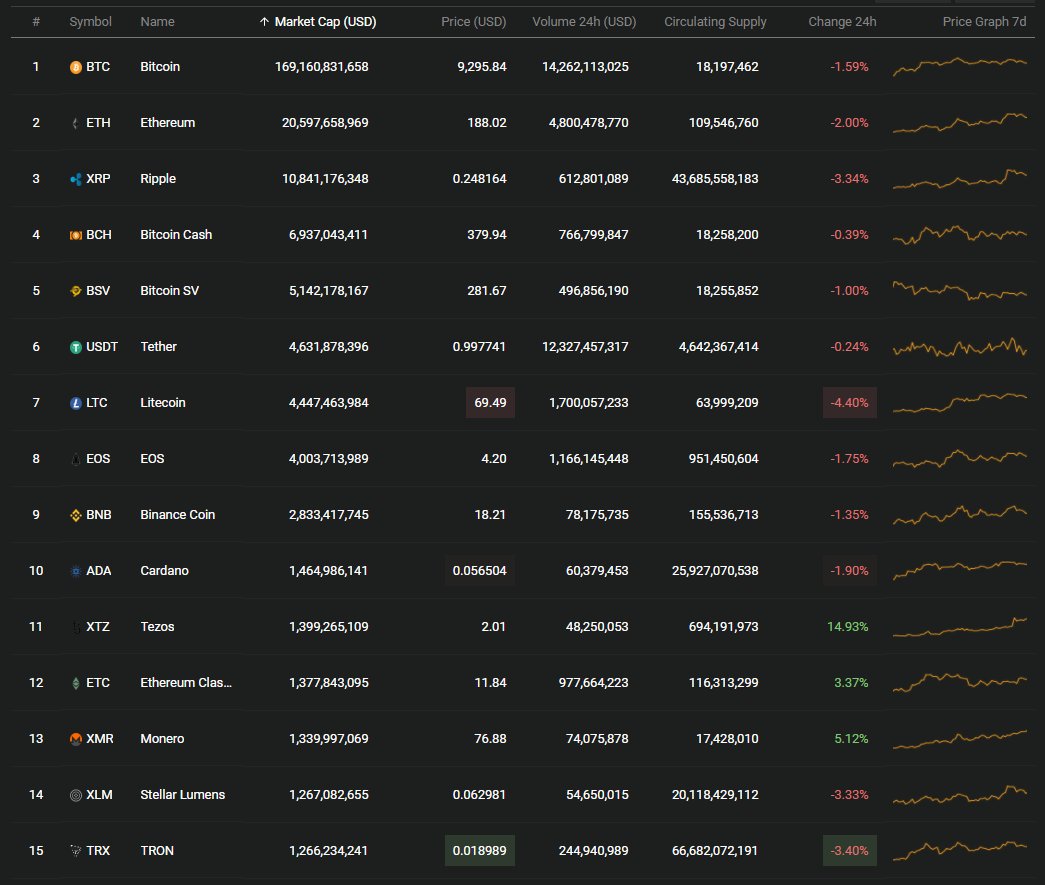Select Ethereum volume 4,800,478,770

point(588,123)
